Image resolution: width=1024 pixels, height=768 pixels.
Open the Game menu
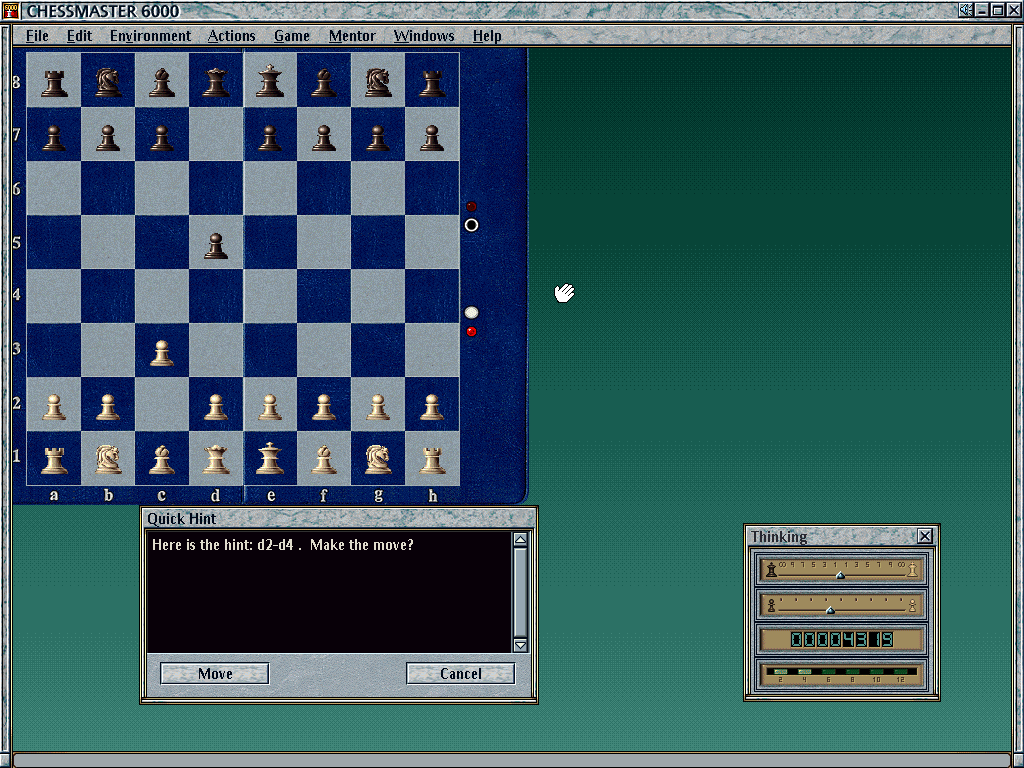[291, 36]
